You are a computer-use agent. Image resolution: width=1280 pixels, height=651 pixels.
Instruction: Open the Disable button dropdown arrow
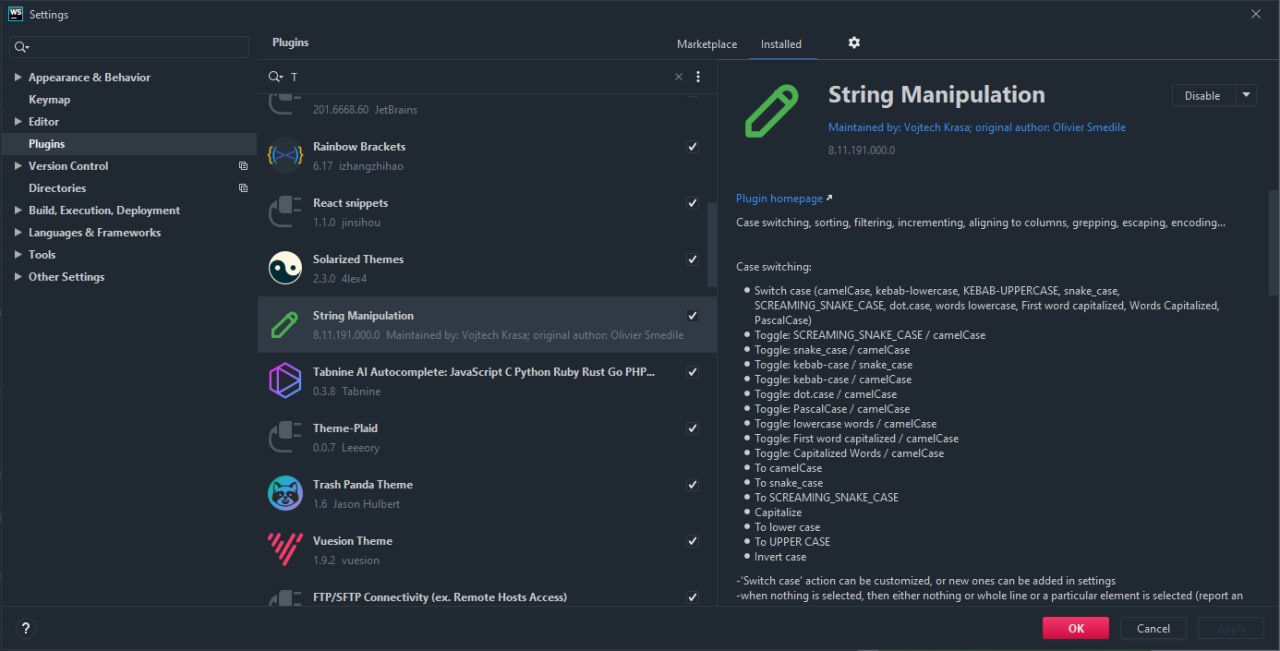coord(1246,95)
